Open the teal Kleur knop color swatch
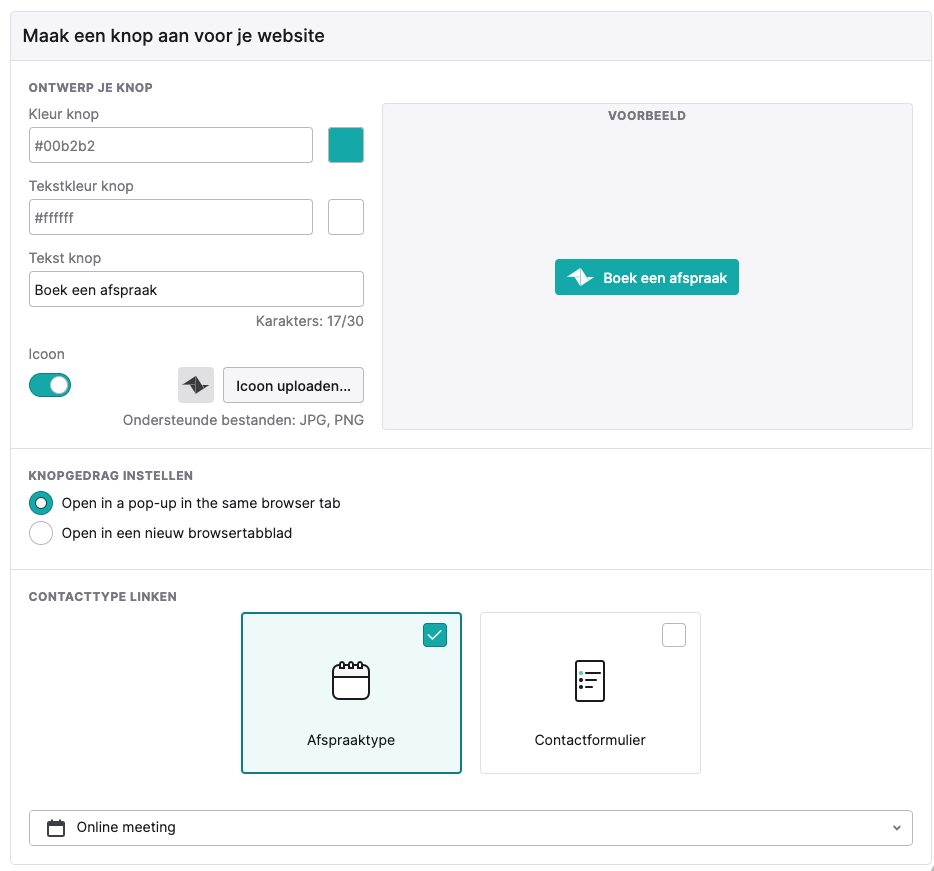This screenshot has width=934, height=871. coord(345,145)
